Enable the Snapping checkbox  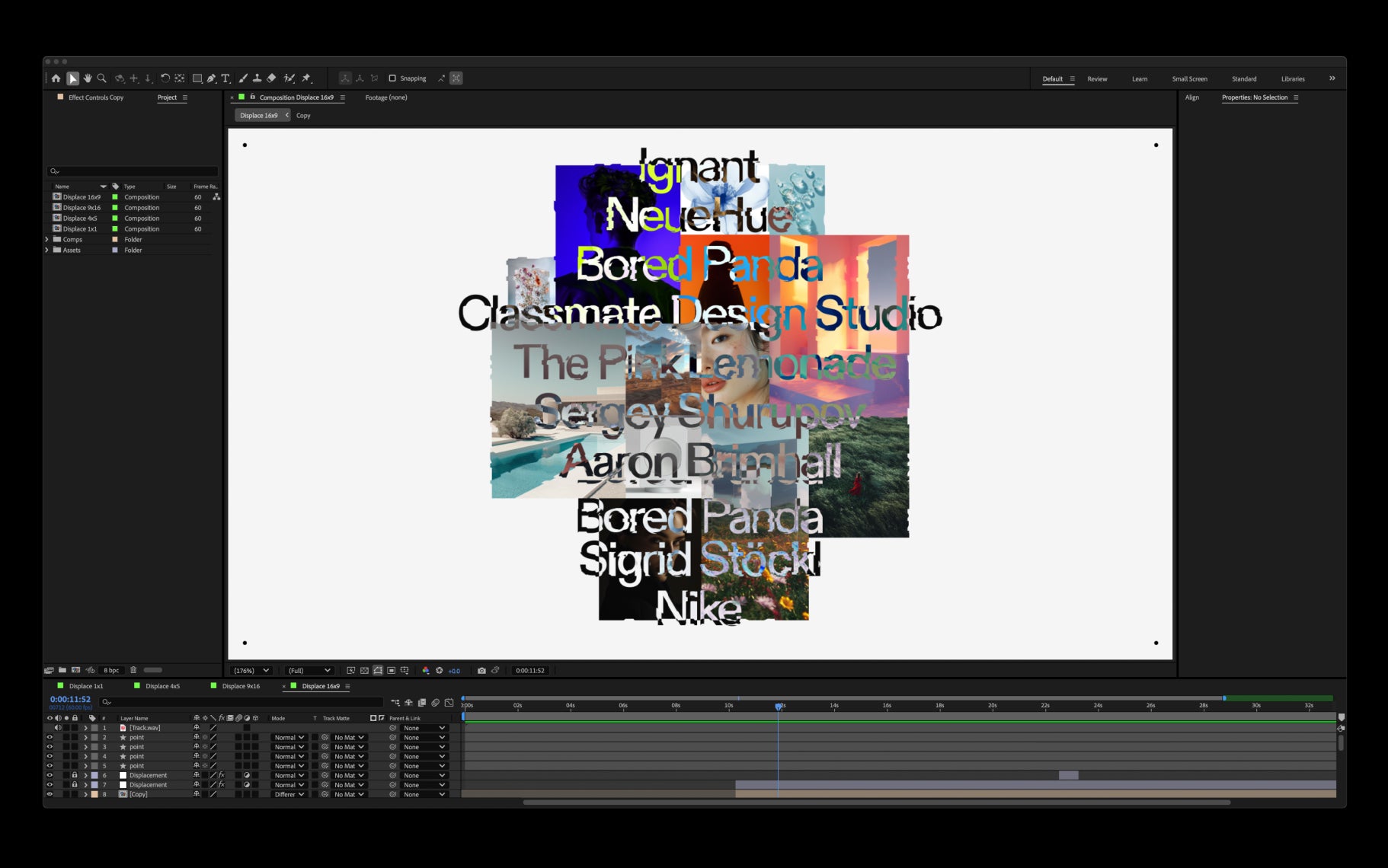click(x=392, y=78)
